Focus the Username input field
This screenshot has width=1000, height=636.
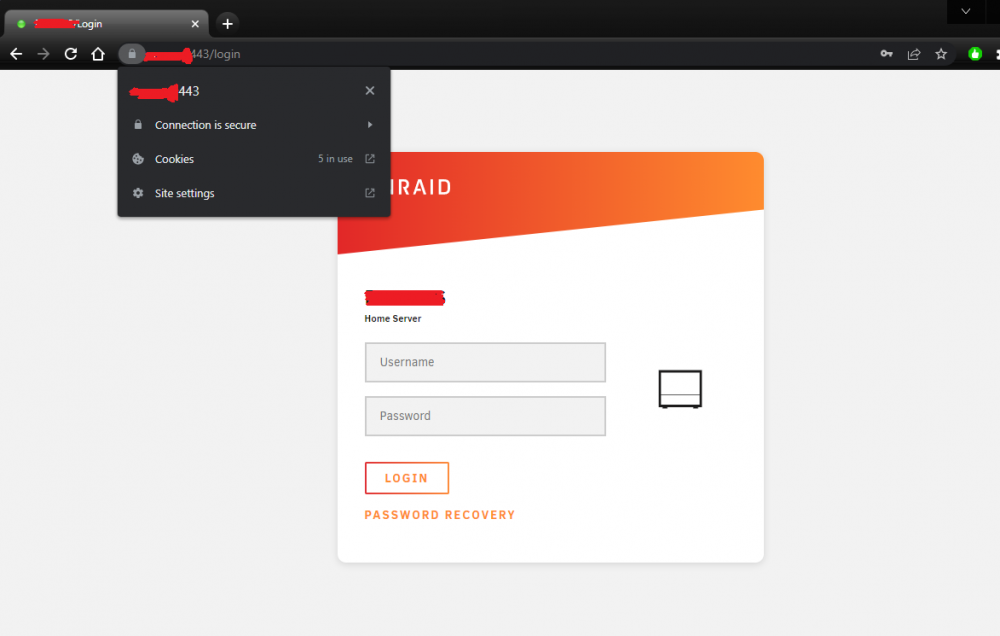pos(485,362)
